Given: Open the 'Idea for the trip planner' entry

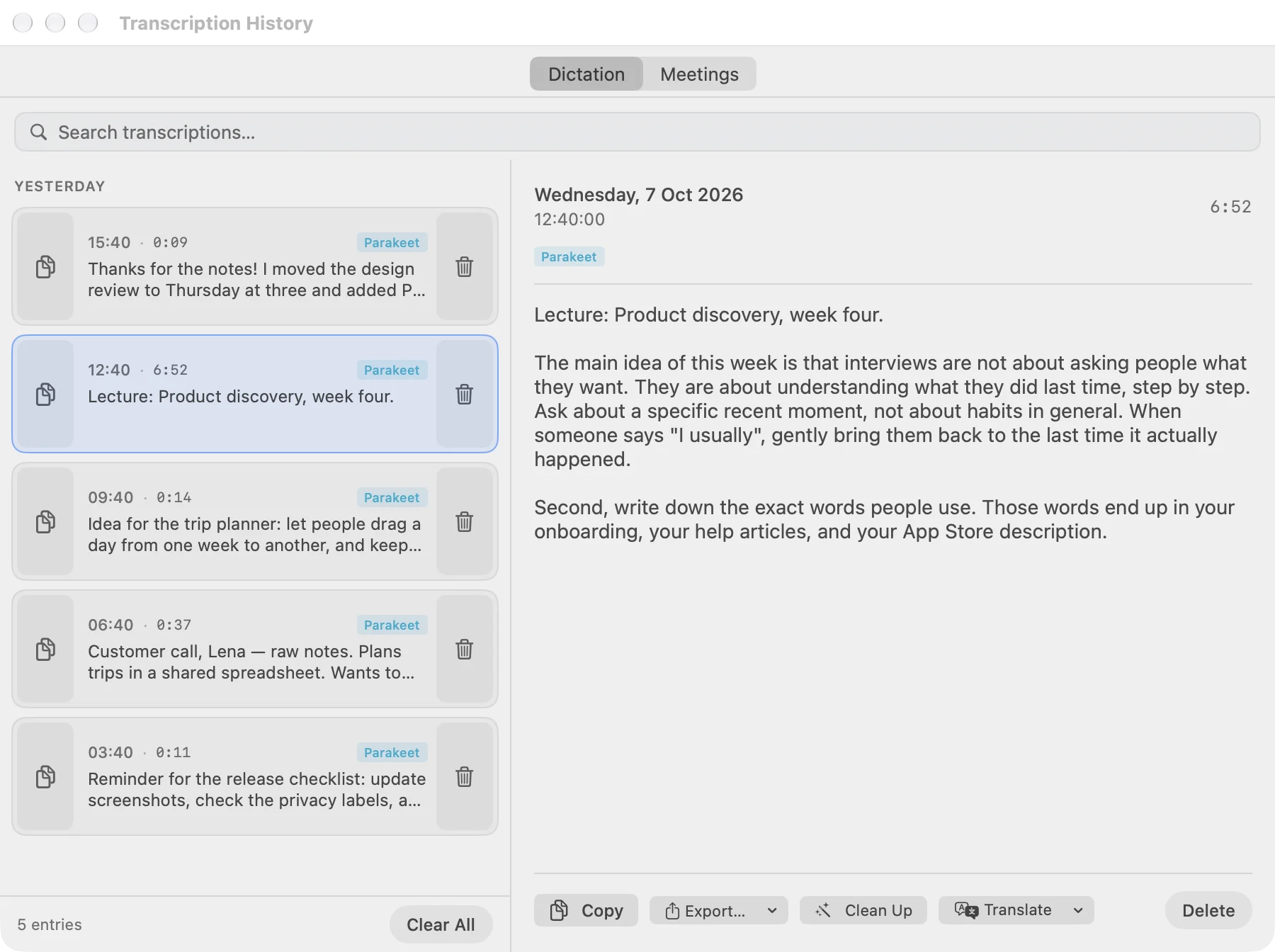Looking at the screenshot, I should 255,521.
